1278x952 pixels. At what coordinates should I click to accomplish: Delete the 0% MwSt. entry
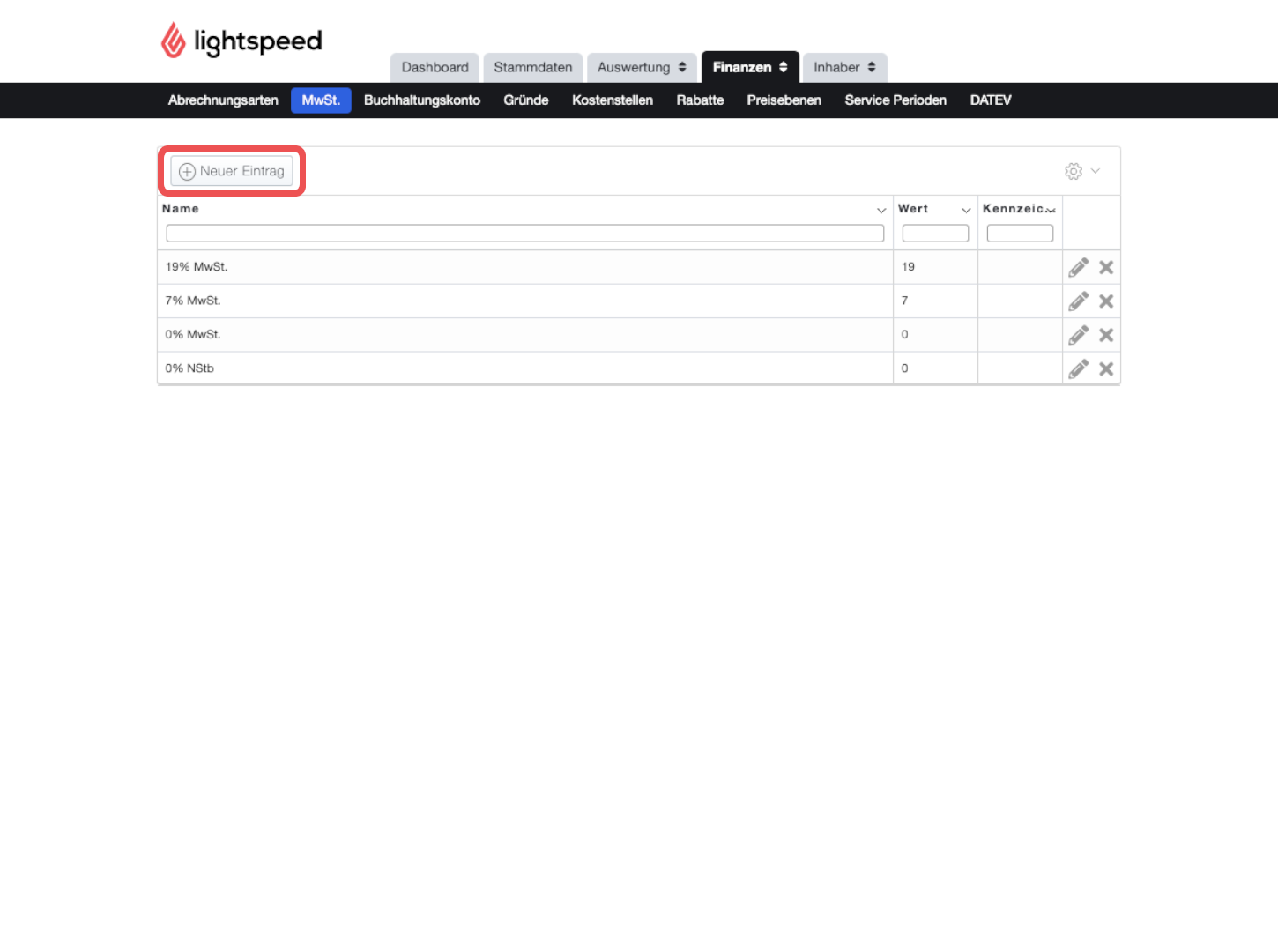pyautogui.click(x=1106, y=335)
